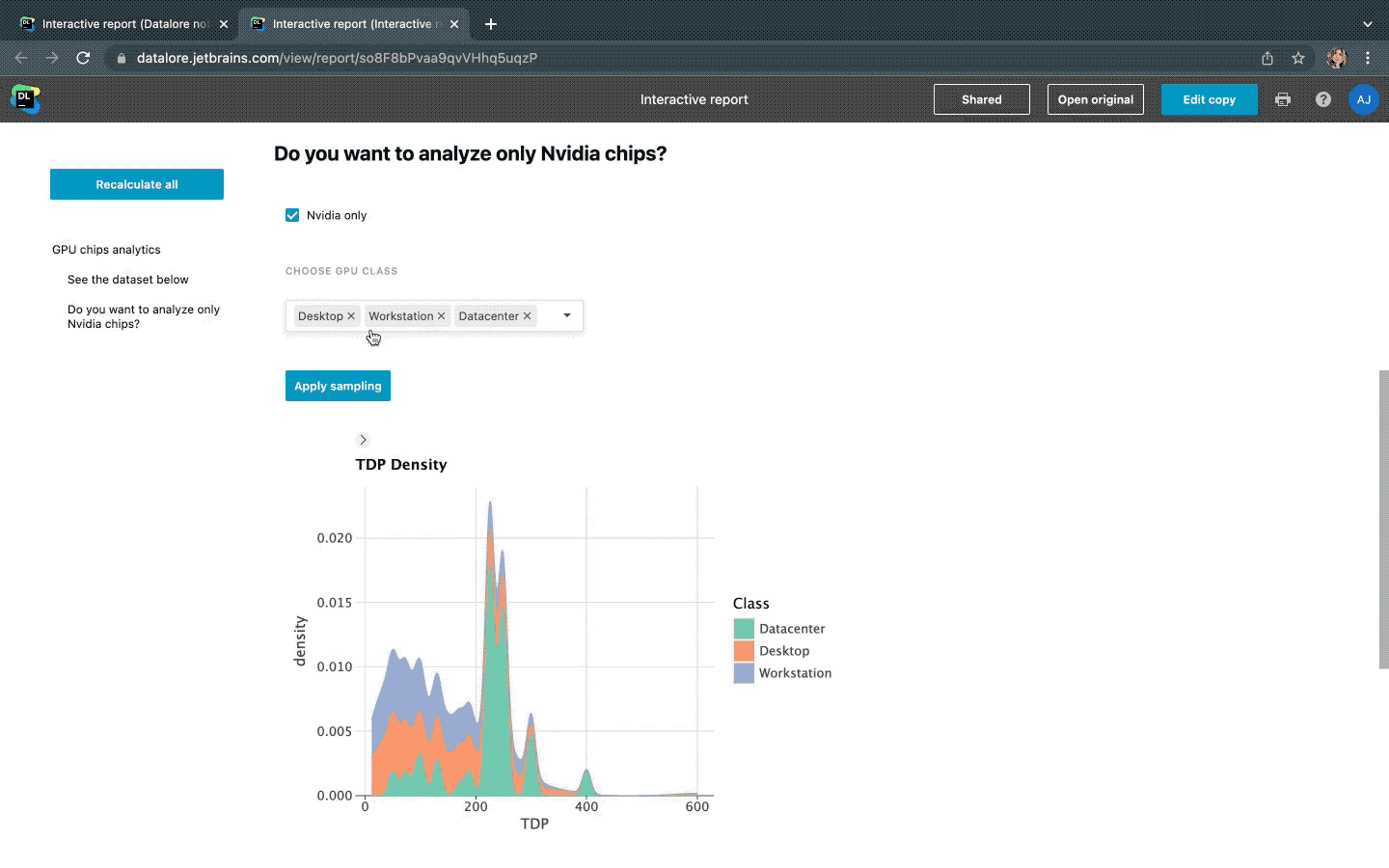Open Chrome three-dot menu
This screenshot has width=1389, height=868.
pyautogui.click(x=1368, y=58)
